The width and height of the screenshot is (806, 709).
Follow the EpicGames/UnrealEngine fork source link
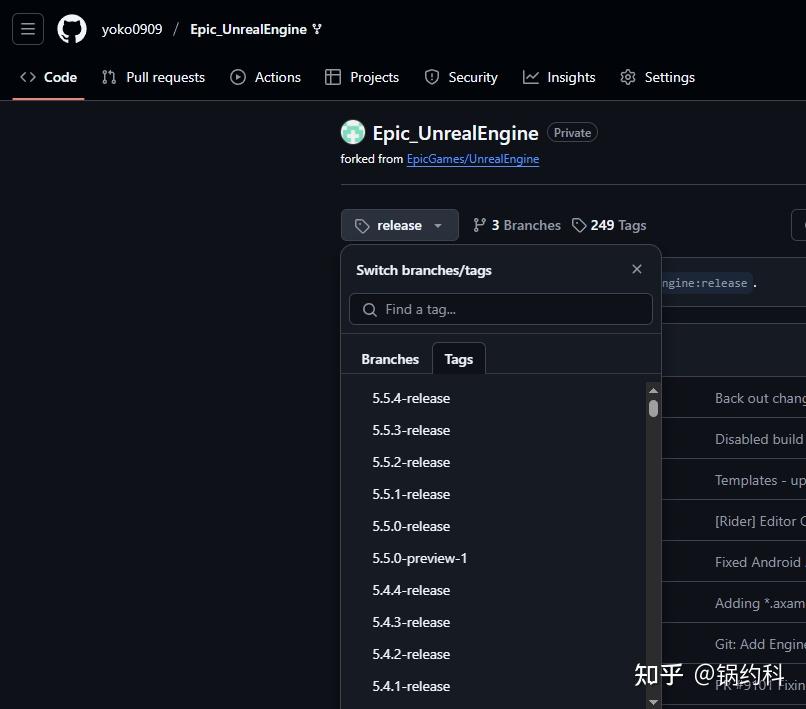pos(473,159)
